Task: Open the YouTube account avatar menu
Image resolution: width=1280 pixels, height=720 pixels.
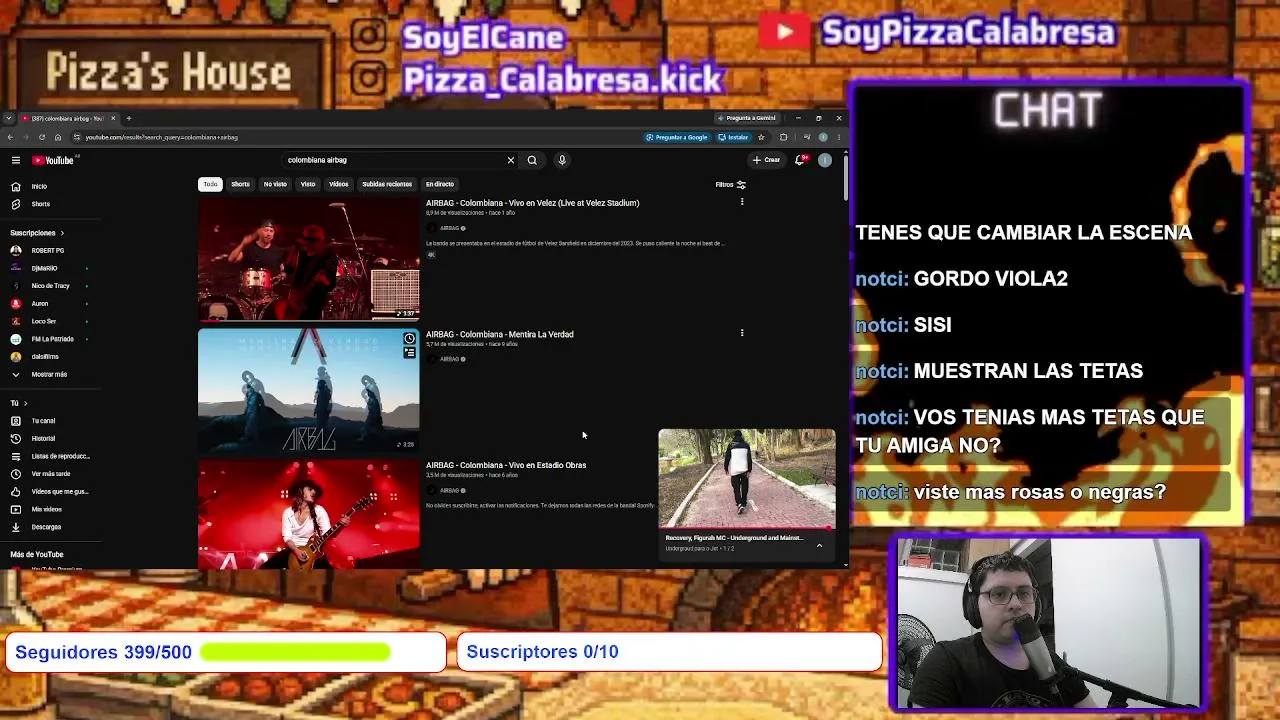Action: click(x=825, y=160)
